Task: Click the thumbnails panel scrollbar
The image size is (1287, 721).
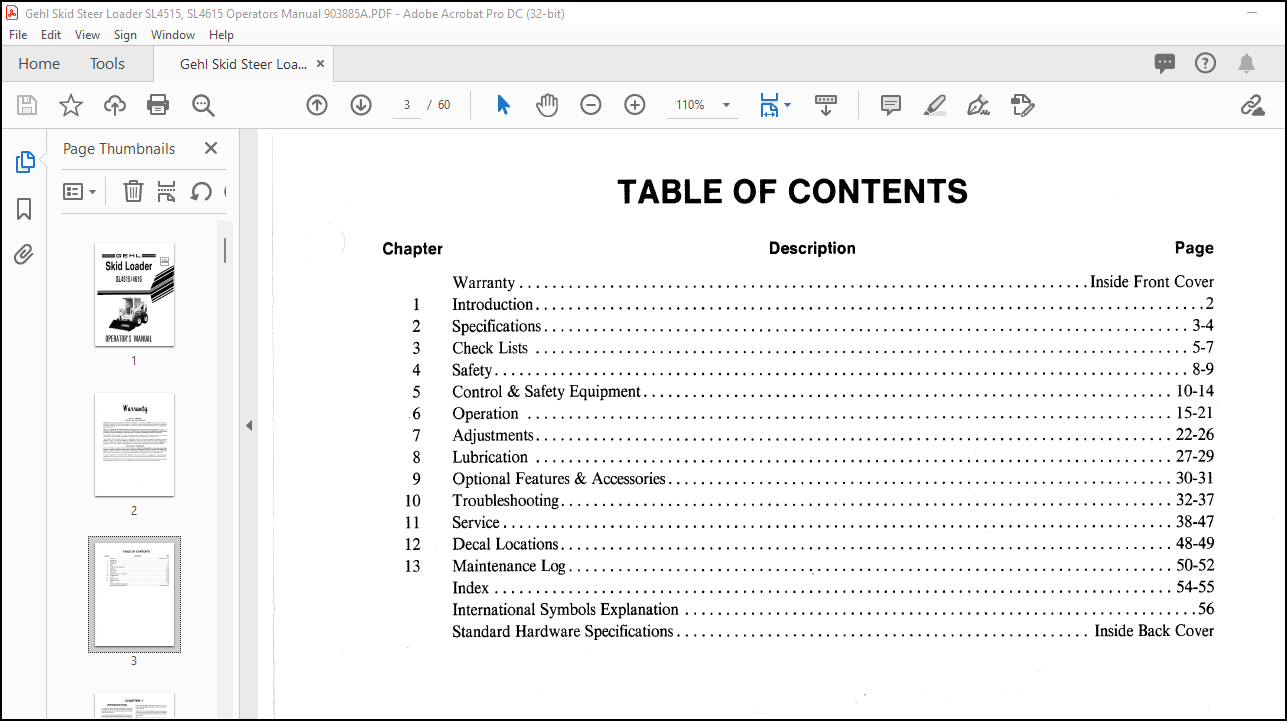Action: [225, 250]
